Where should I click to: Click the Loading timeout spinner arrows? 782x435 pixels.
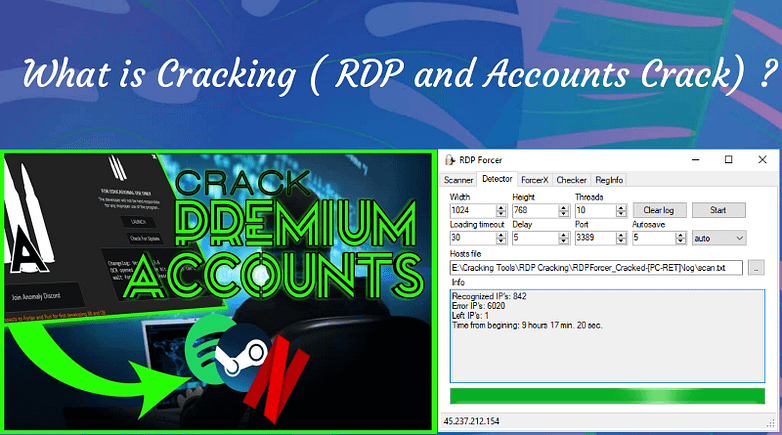501,238
